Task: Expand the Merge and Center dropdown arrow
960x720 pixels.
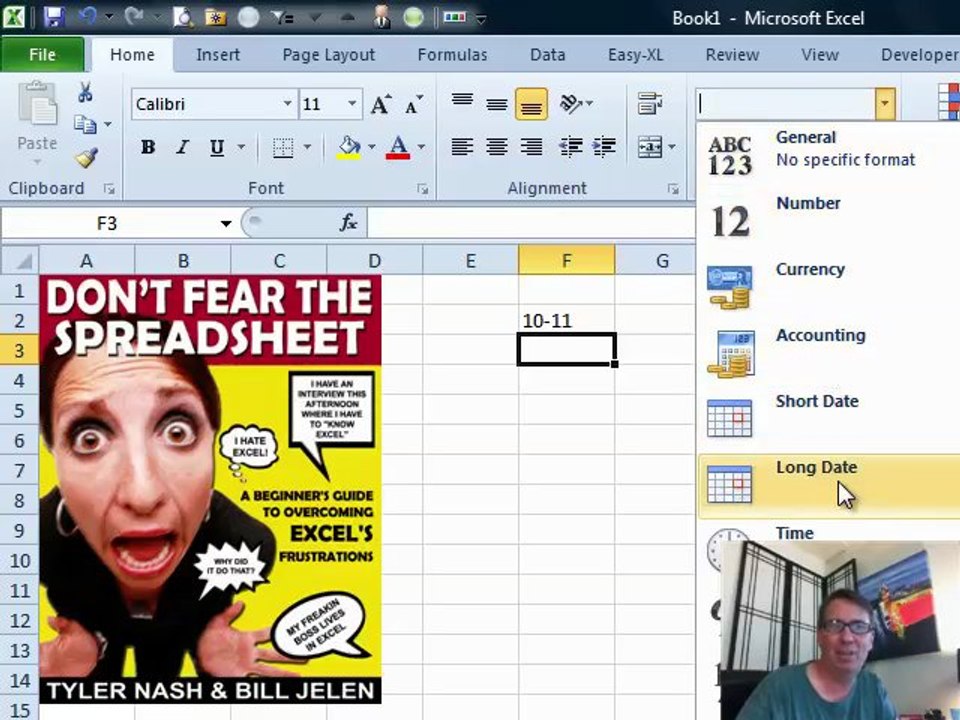Action: point(672,147)
